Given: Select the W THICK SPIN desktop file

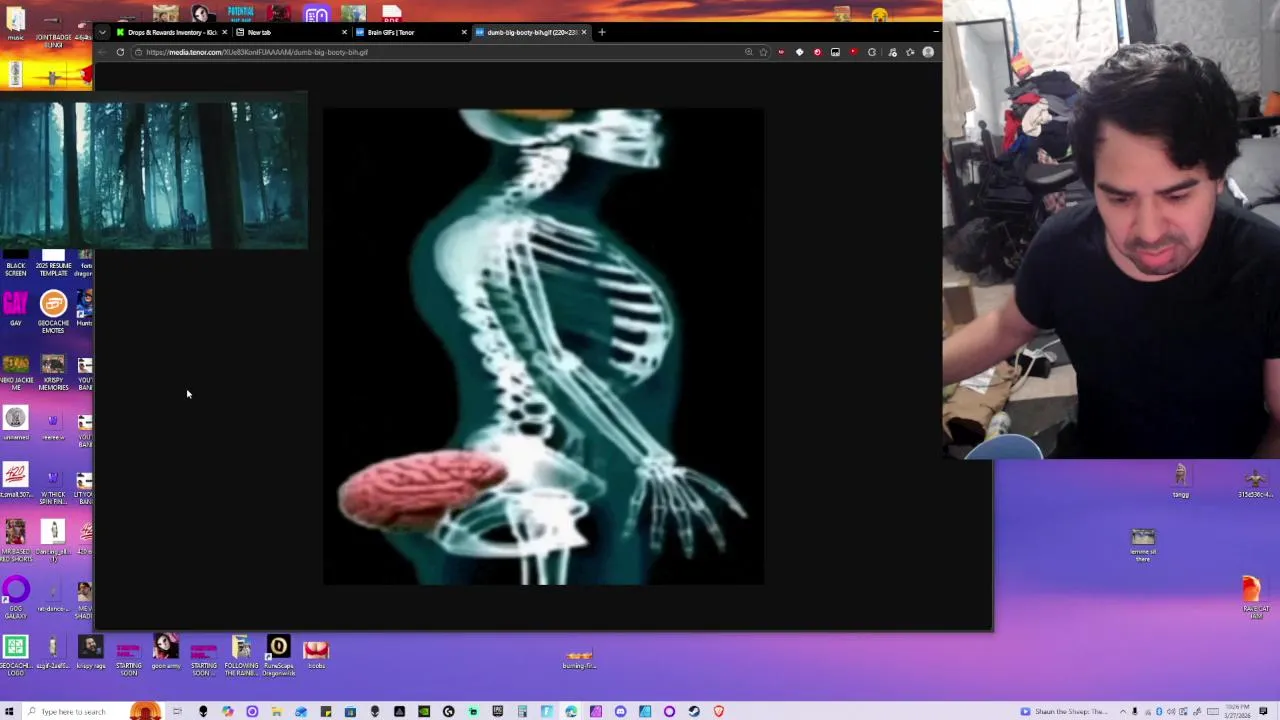Looking at the screenshot, I should pos(53,486).
